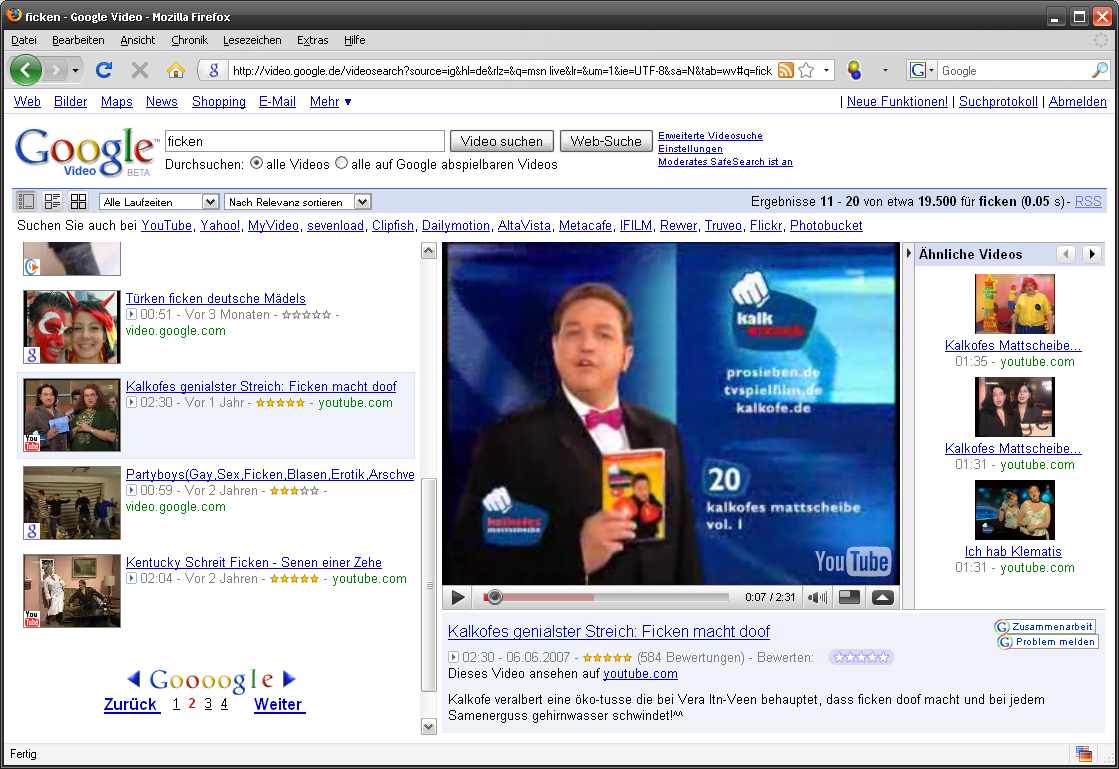Viewport: 1119px width, 769px height.
Task: Click Problem melden button
Action: (x=1047, y=642)
